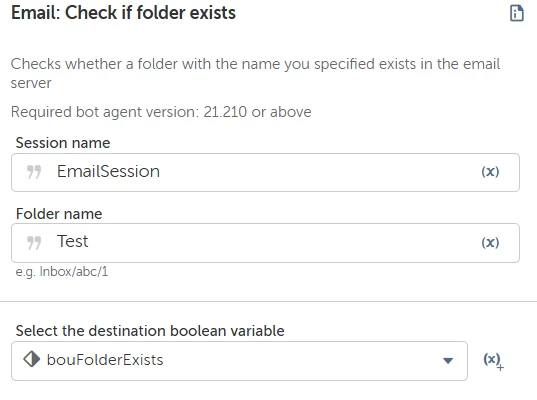Insert a variable into Folder name field
Image resolution: width=537 pixels, height=400 pixels.
(x=490, y=243)
